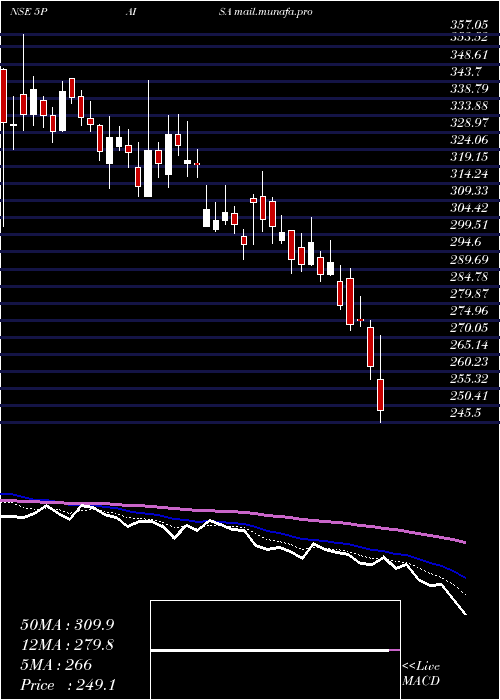Click the mail.munafa.pro header text

point(272,12)
